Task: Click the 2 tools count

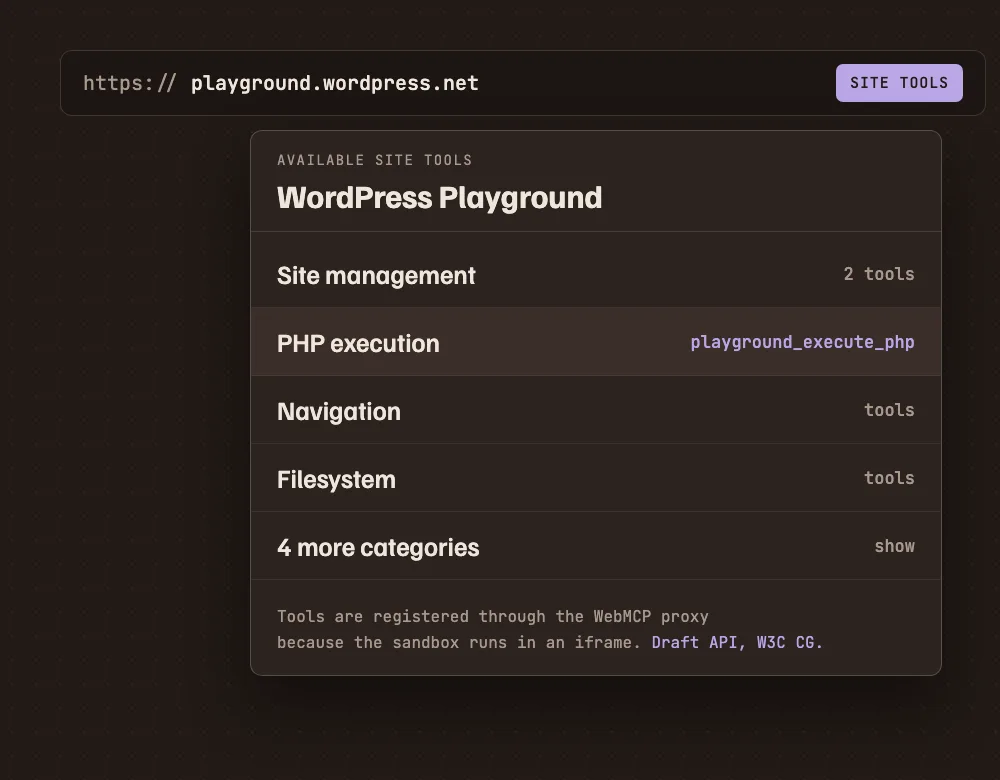Action: (879, 274)
